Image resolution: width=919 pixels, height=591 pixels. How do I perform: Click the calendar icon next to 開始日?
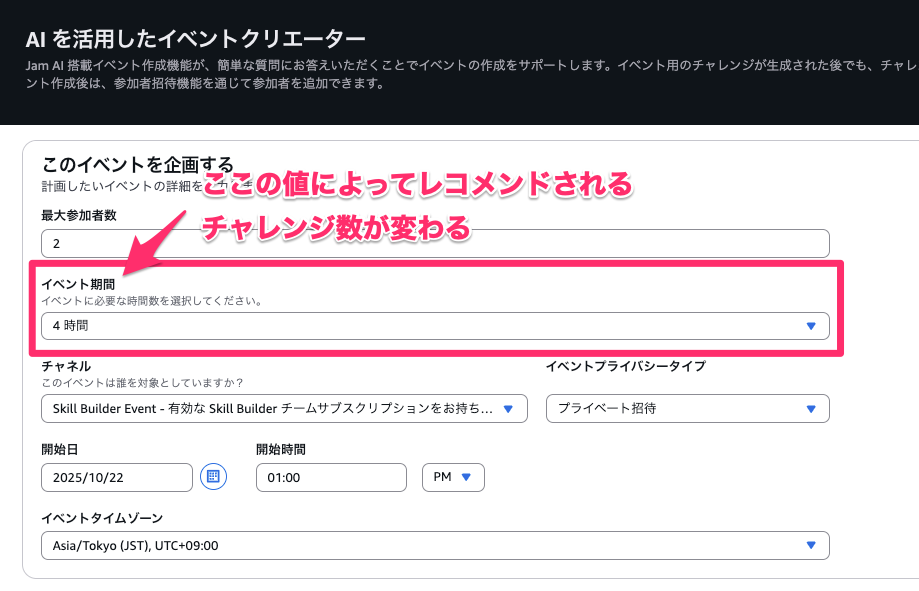click(x=213, y=477)
